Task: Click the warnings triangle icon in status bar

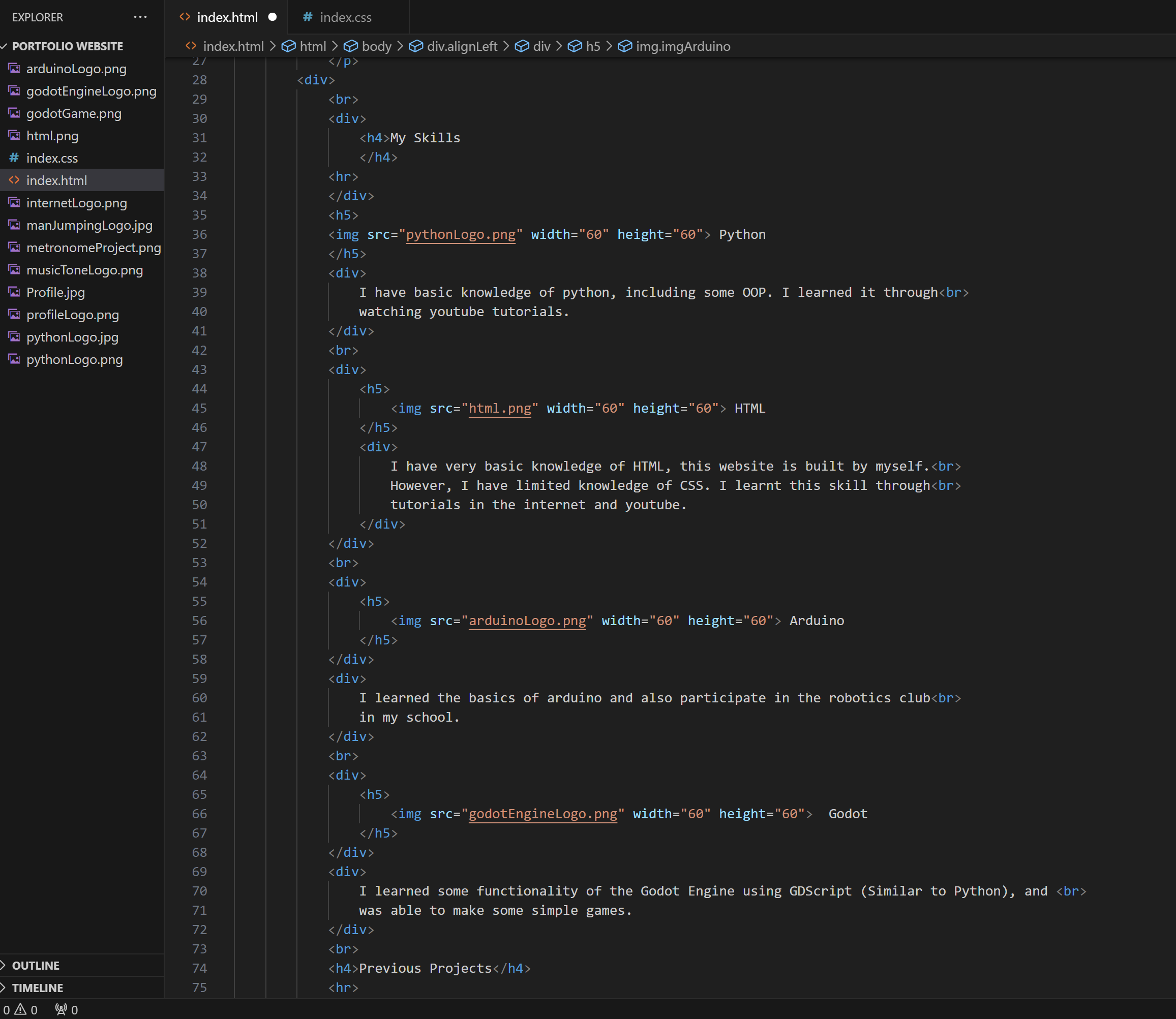Action: [20, 1009]
